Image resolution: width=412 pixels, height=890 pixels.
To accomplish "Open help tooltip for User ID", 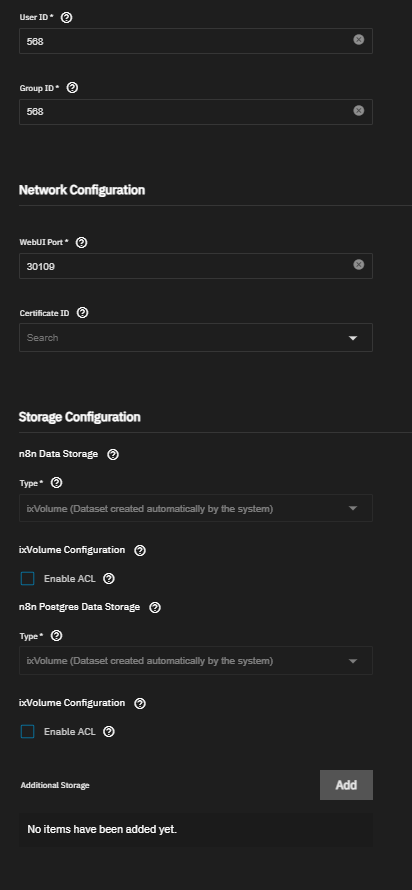I will click(x=66, y=18).
